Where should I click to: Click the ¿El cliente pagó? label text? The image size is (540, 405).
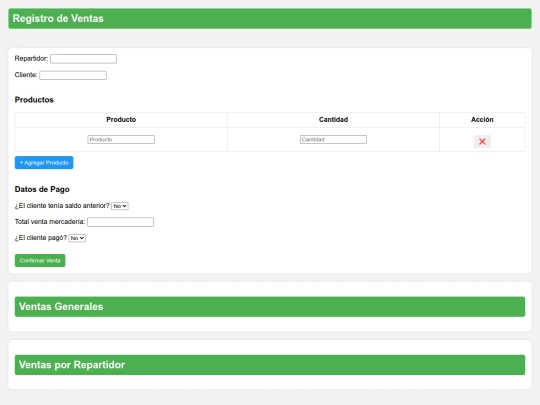tap(41, 238)
